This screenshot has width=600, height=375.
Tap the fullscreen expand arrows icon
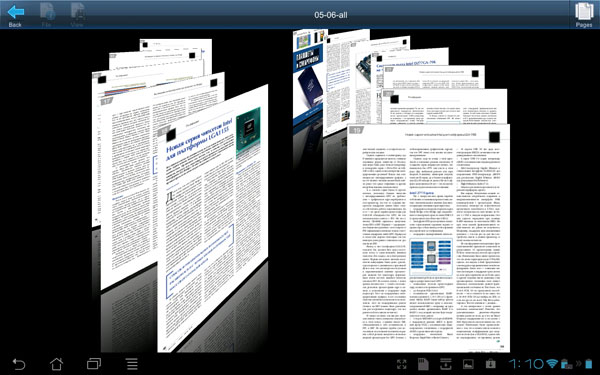click(x=401, y=364)
